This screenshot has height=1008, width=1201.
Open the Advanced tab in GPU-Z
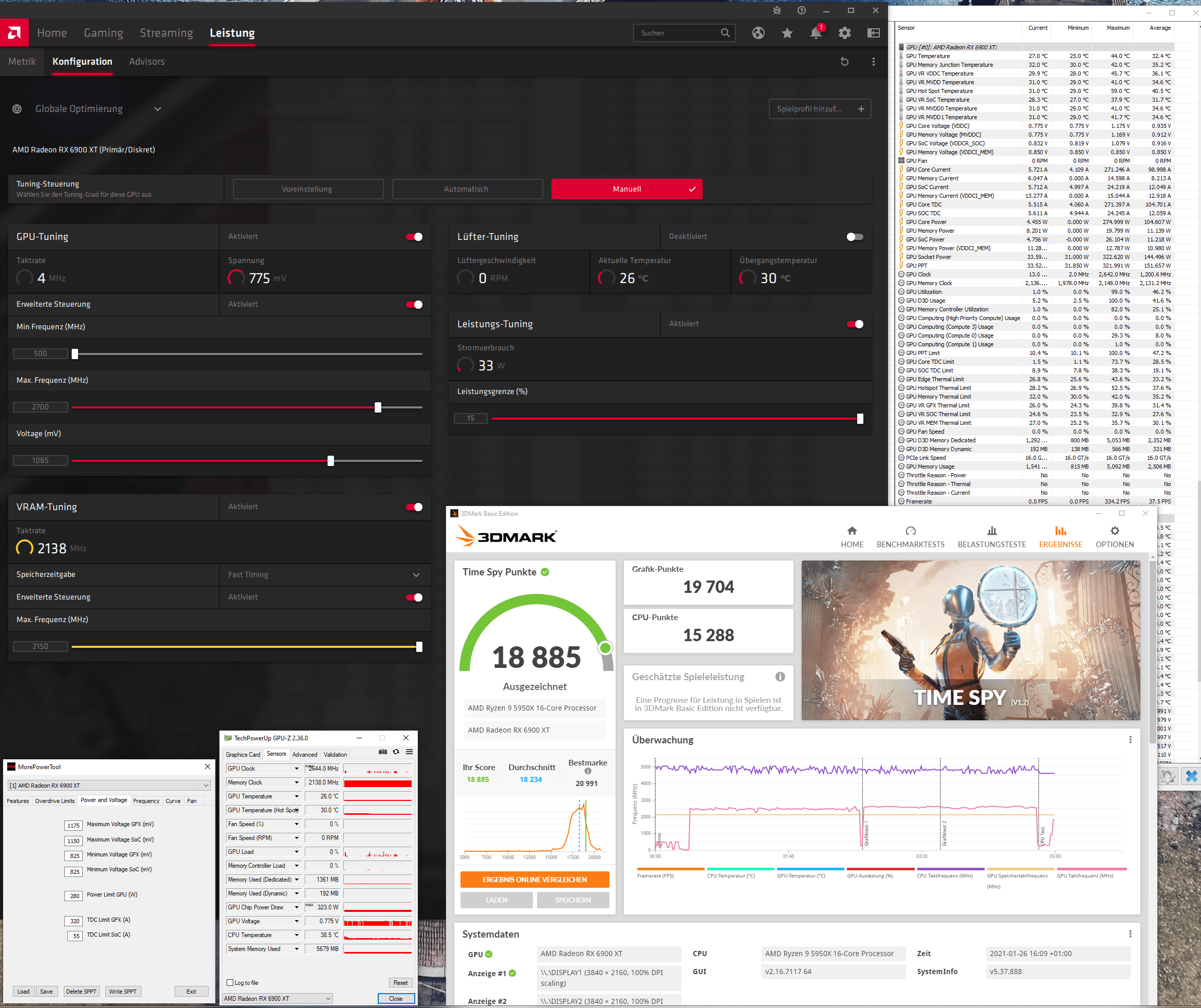click(305, 754)
